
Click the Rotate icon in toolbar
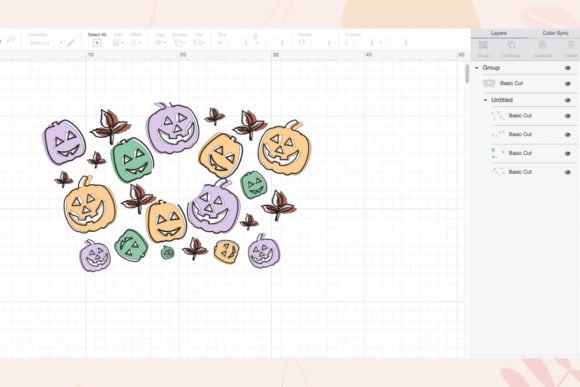click(302, 43)
